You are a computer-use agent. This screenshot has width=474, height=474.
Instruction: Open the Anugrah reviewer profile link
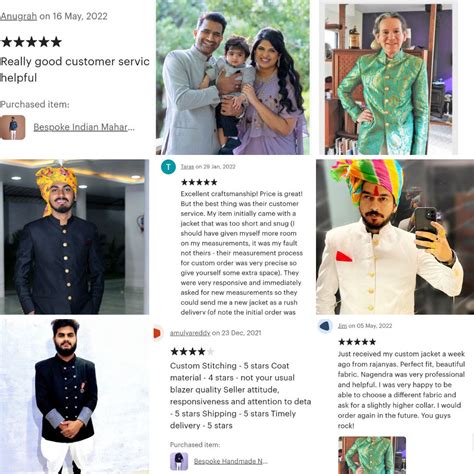(x=18, y=16)
